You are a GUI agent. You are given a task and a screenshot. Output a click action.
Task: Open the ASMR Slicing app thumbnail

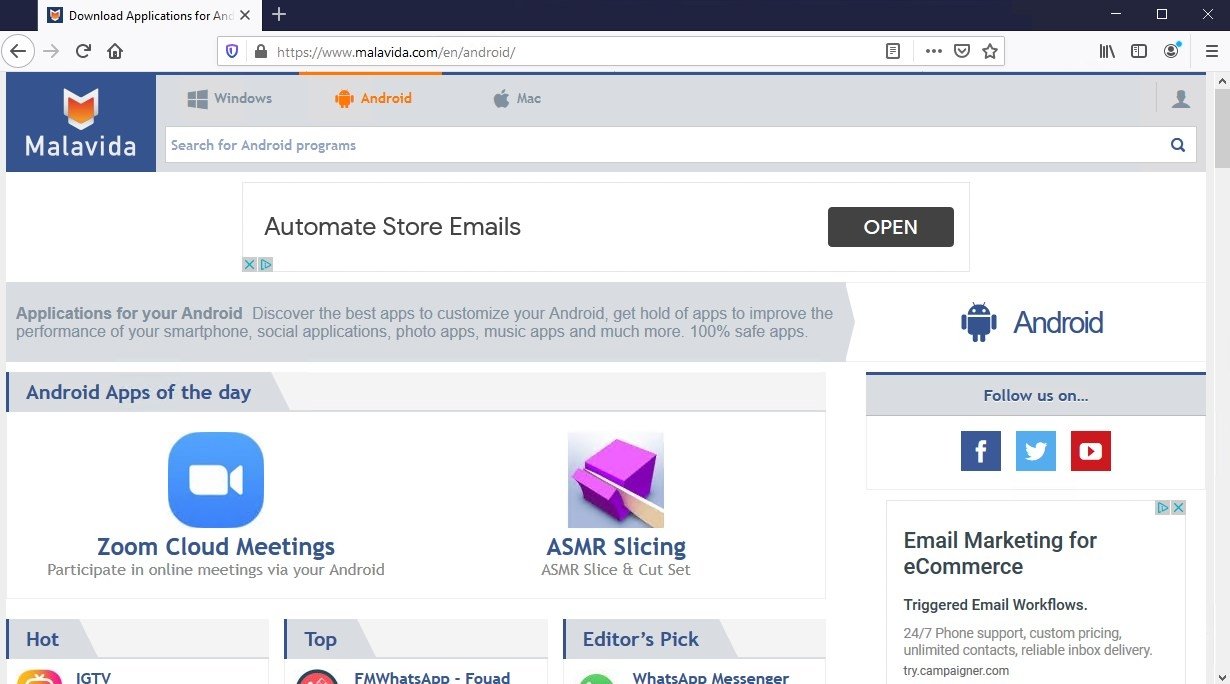[x=616, y=480]
